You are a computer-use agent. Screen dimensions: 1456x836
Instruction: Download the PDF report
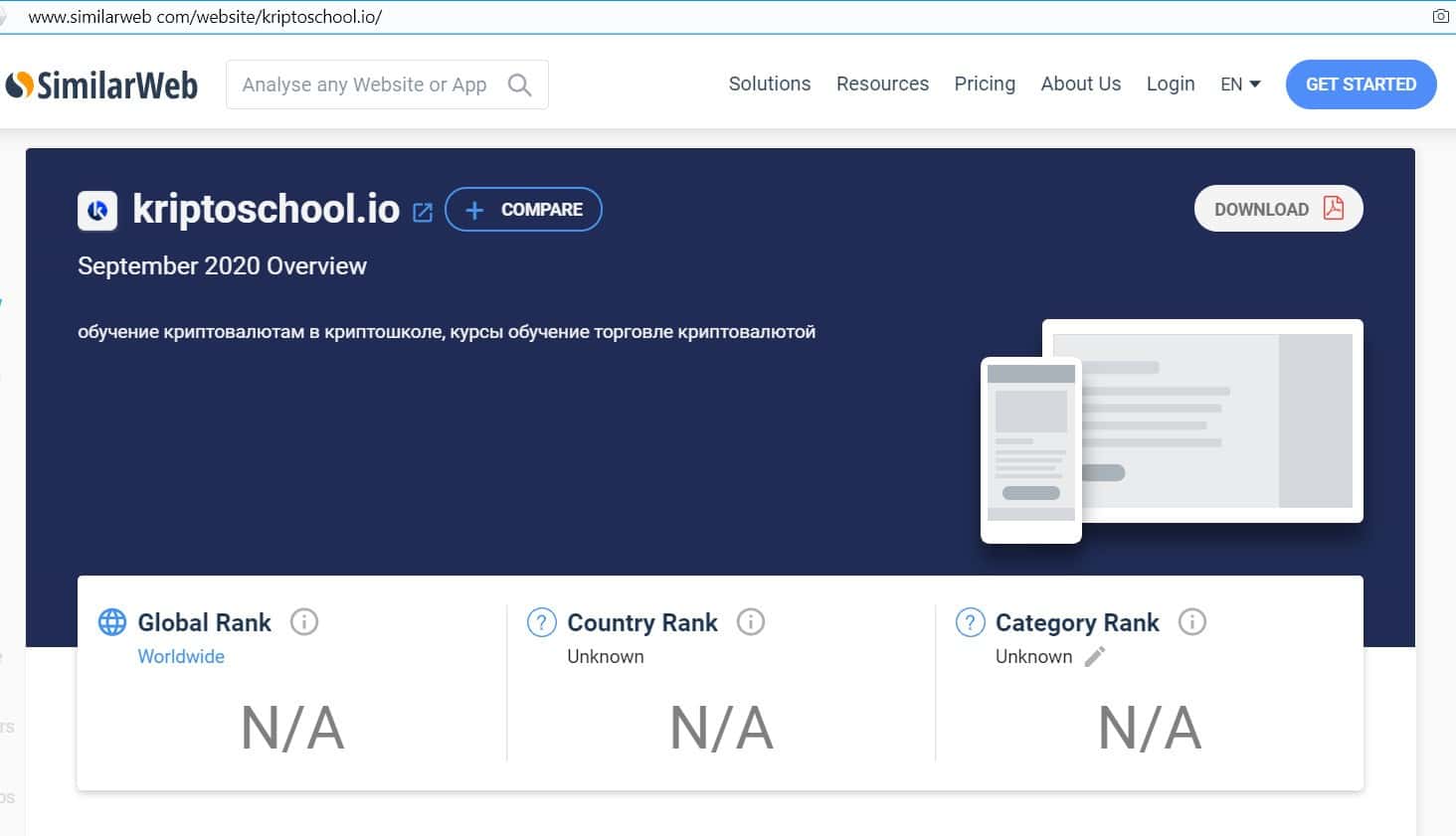click(x=1278, y=209)
